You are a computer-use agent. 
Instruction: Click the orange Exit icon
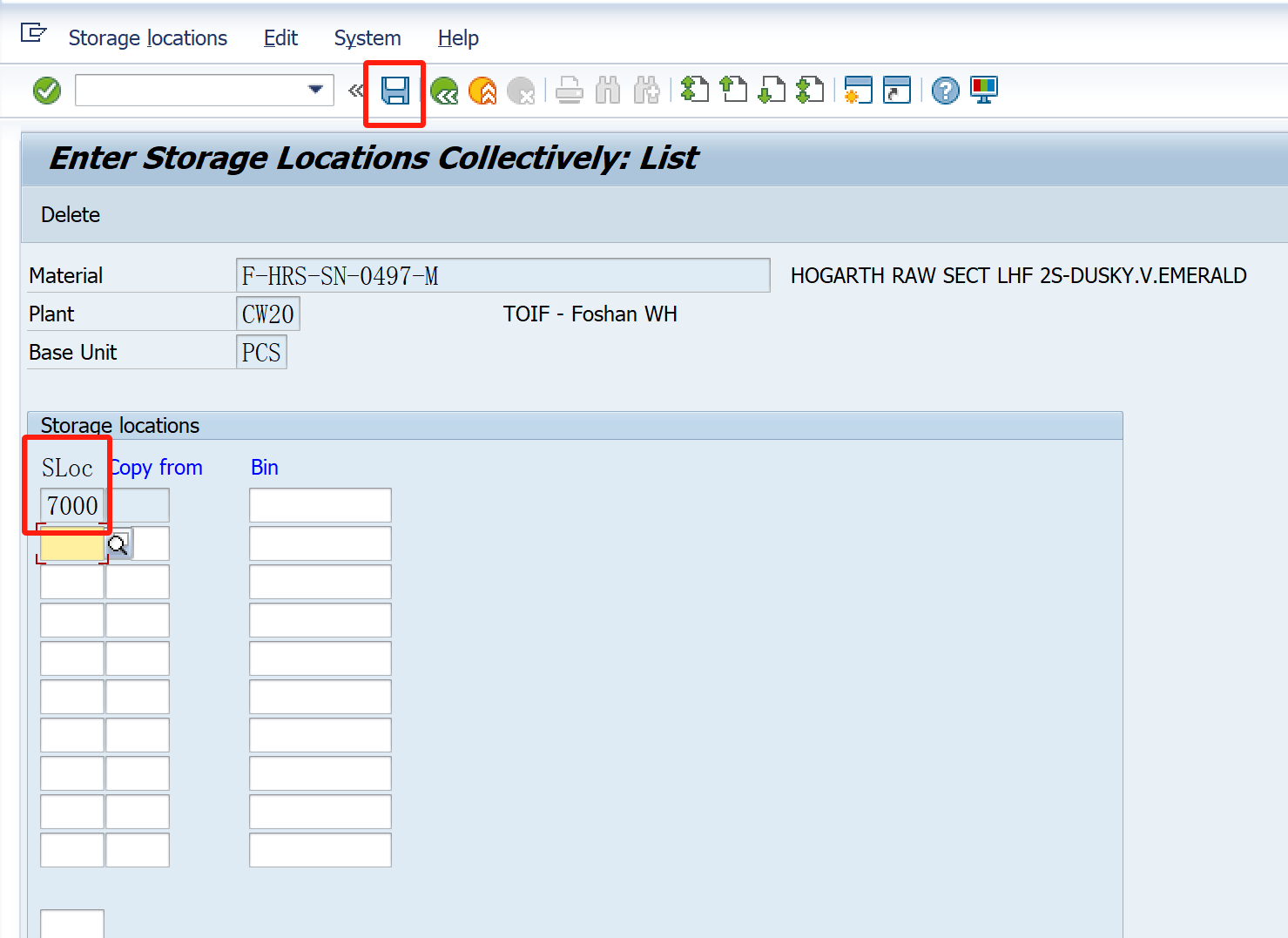482,91
